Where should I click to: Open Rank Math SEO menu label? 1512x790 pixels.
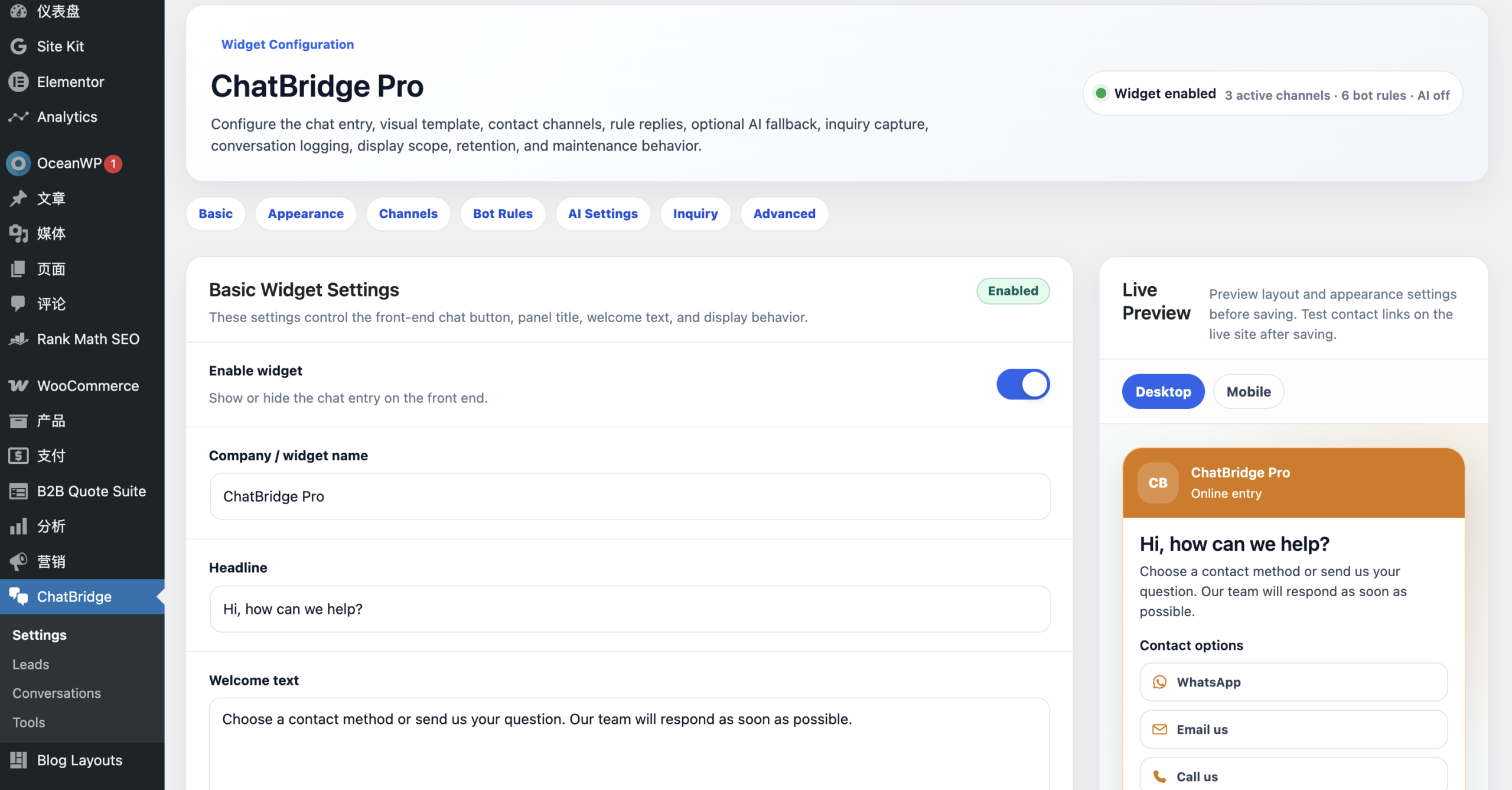(x=88, y=339)
